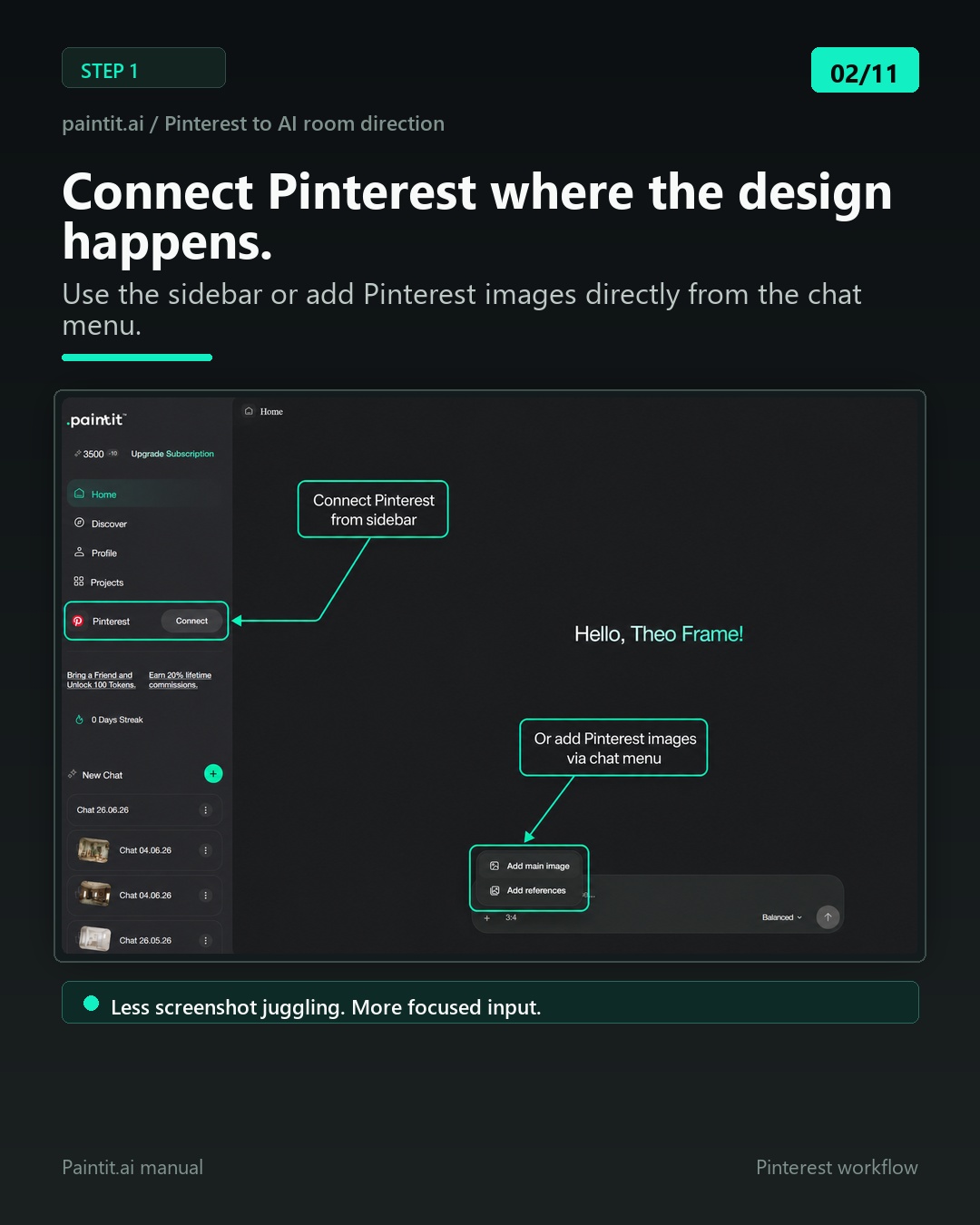Click the 3:4 aspect ratio selector

point(511,917)
